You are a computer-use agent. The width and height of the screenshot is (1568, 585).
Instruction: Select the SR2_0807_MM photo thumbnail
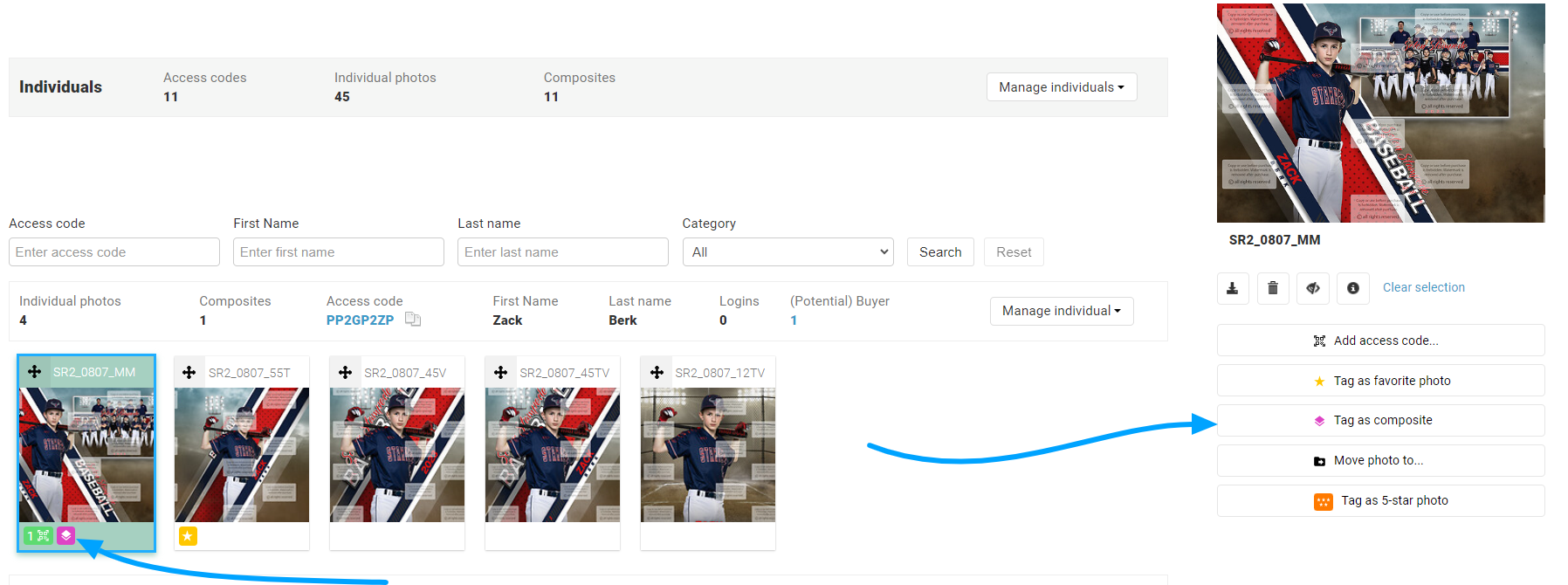pyautogui.click(x=86, y=455)
